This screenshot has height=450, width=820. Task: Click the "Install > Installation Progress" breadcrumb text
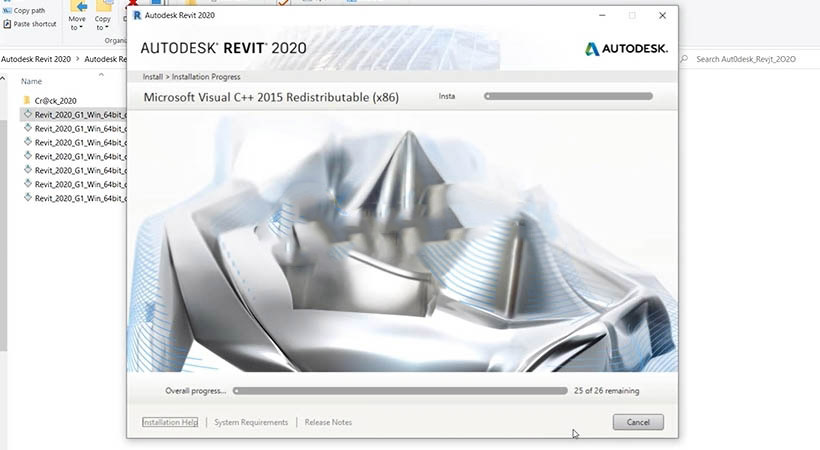[191, 77]
